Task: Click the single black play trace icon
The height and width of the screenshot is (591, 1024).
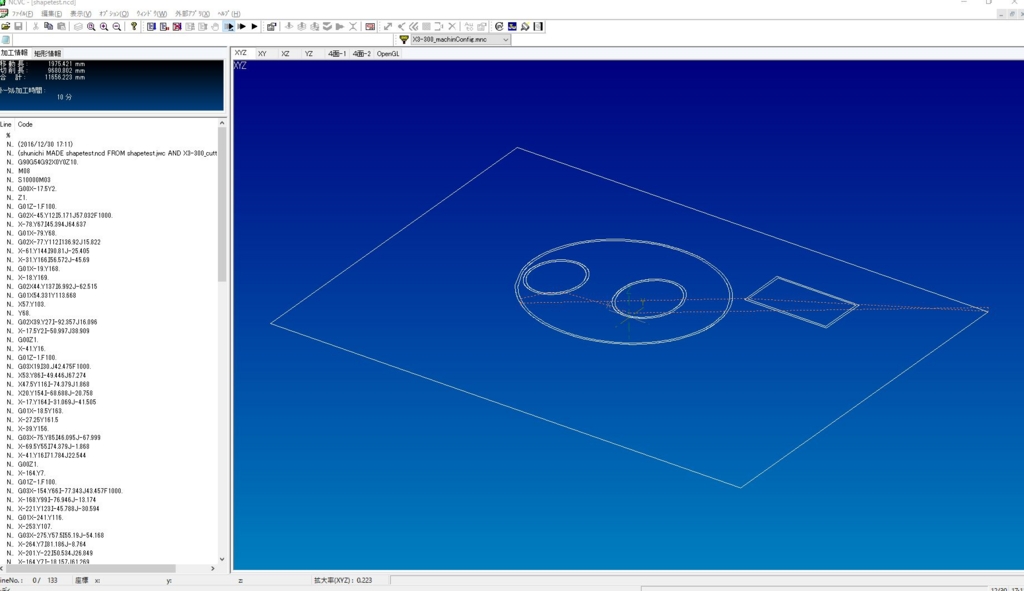Action: (255, 26)
